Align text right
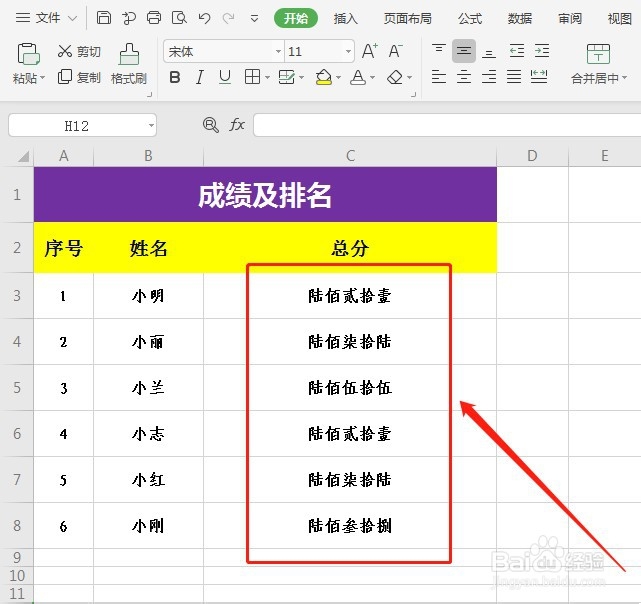The height and width of the screenshot is (604, 641). click(489, 76)
